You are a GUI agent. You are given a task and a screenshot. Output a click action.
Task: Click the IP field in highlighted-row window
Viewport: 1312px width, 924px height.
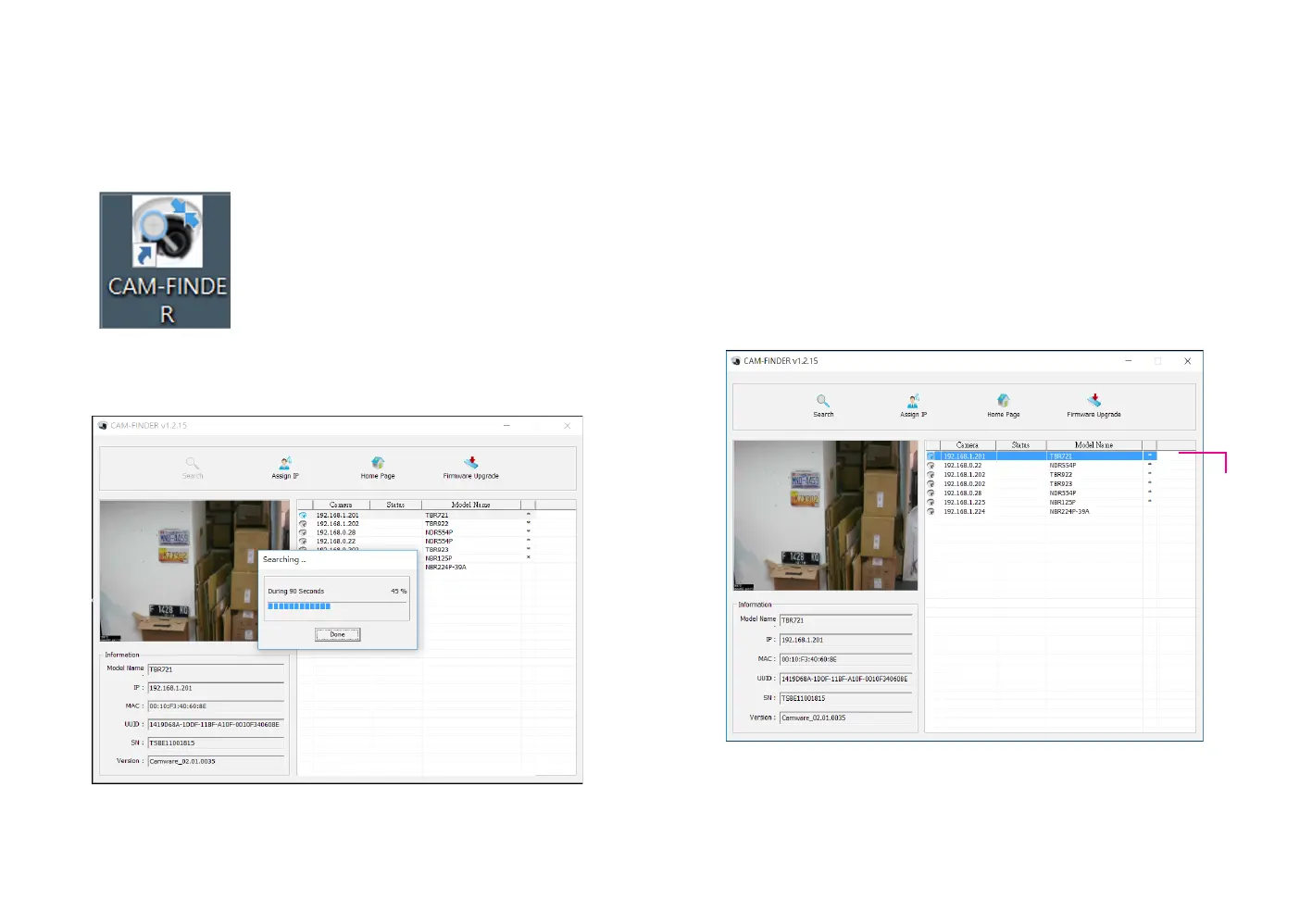846,640
